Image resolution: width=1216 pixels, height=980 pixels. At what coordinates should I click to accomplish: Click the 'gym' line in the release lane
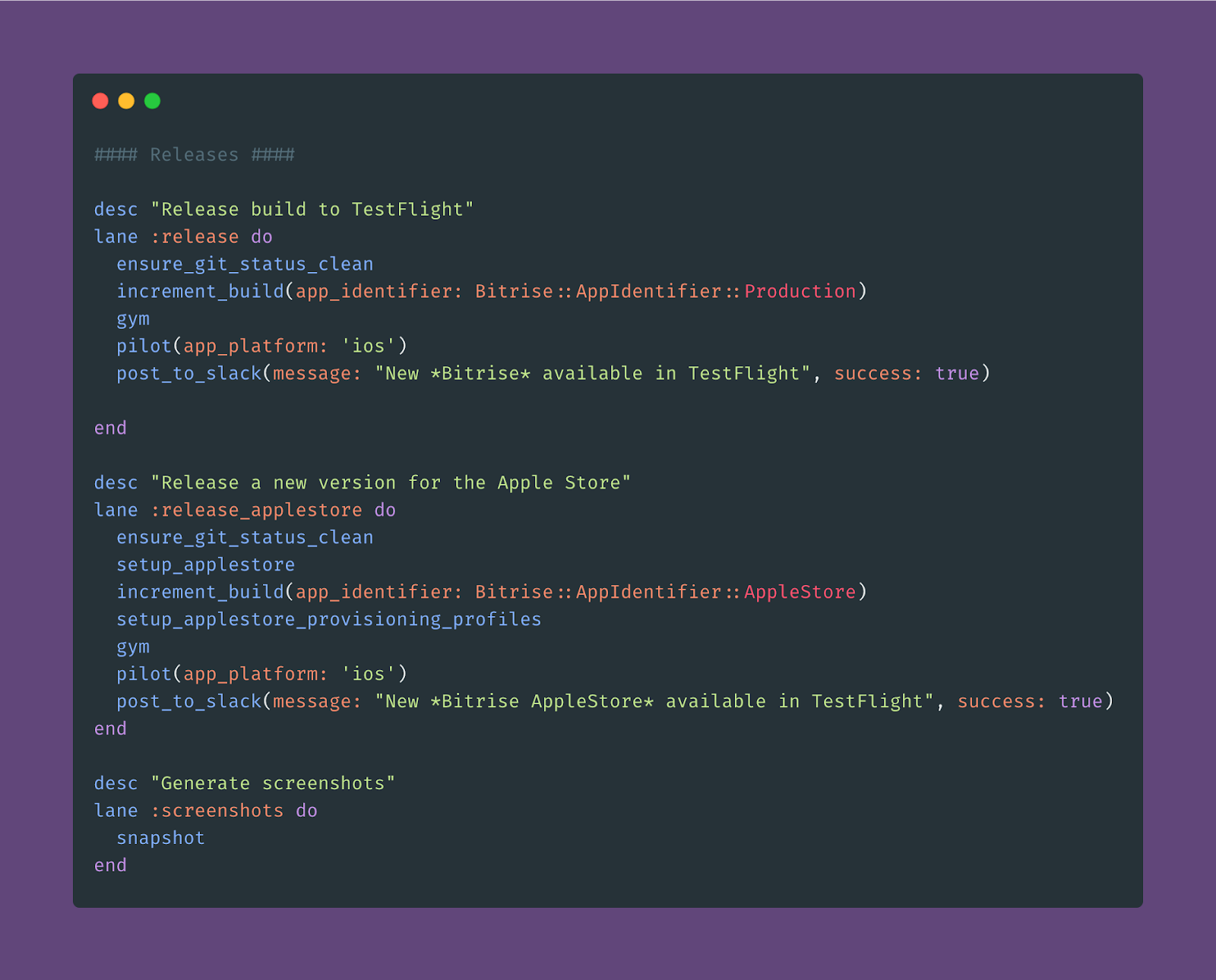(133, 320)
